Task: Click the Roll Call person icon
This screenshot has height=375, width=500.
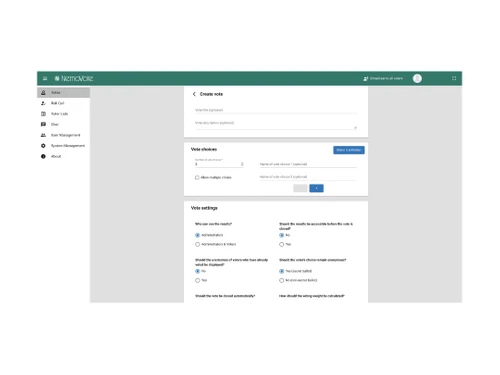Action: click(43, 103)
